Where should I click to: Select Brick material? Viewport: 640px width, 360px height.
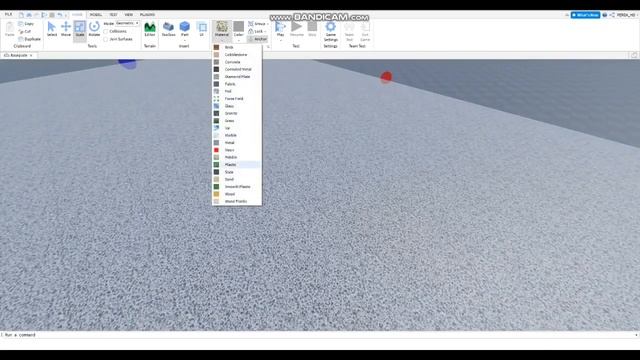(237, 47)
